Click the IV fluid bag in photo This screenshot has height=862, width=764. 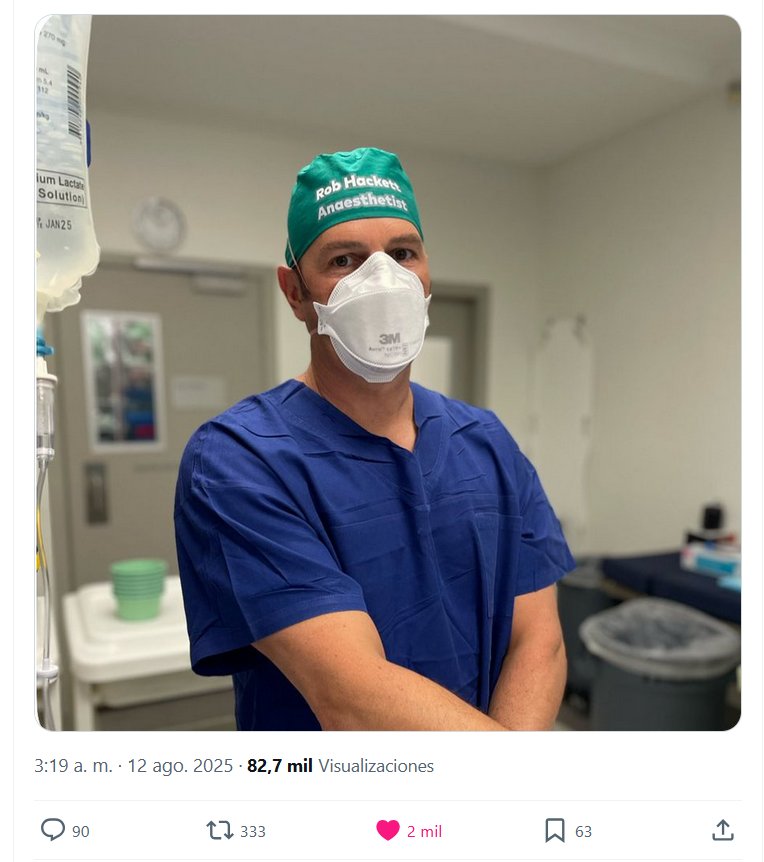(x=65, y=160)
